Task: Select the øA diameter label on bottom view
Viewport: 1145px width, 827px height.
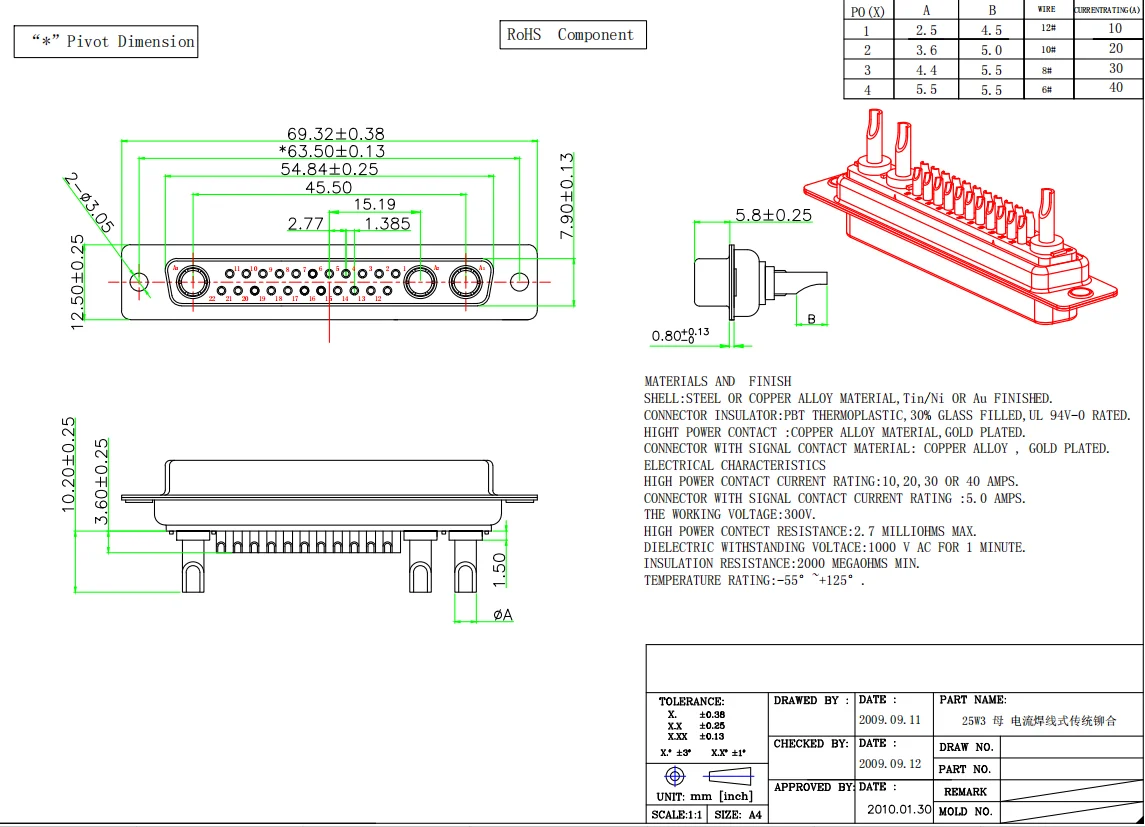Action: 502,614
